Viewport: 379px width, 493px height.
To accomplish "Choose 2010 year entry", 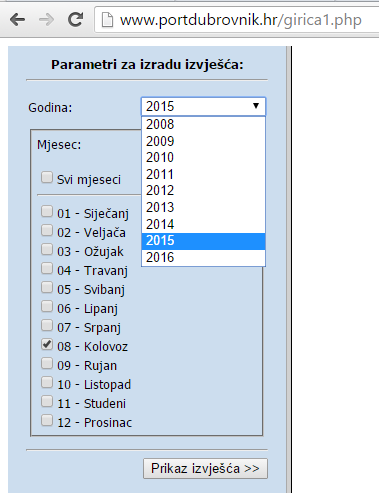I will (x=203, y=157).
